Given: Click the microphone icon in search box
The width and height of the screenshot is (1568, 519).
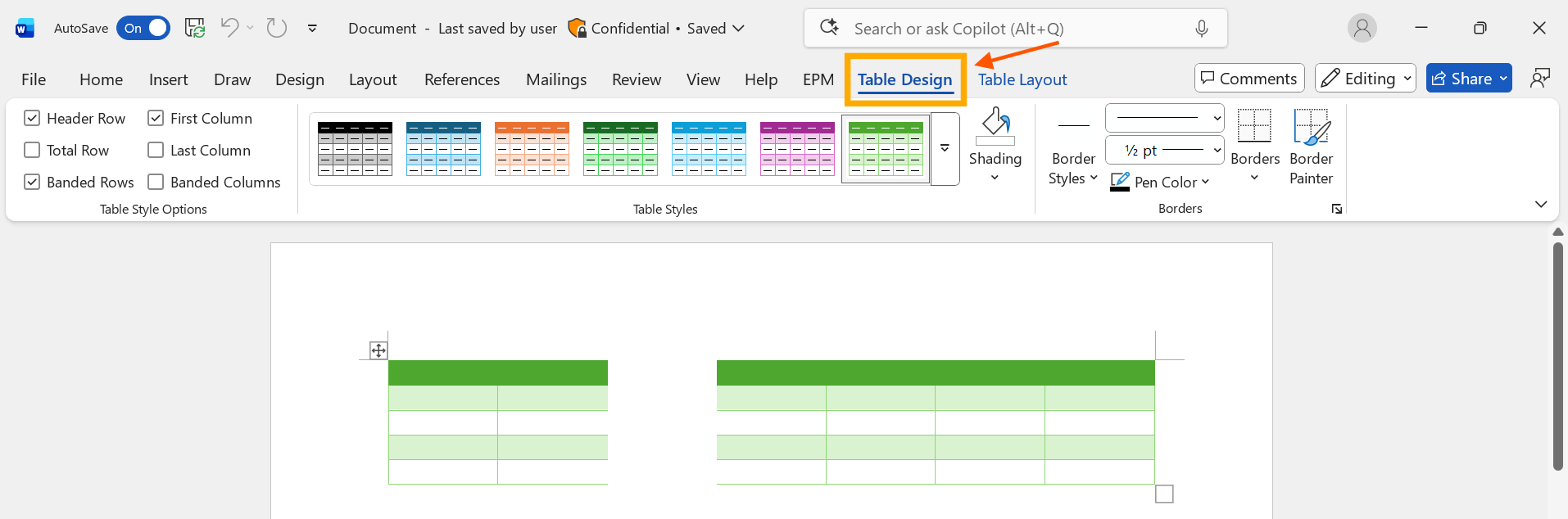Looking at the screenshot, I should click(x=1202, y=29).
